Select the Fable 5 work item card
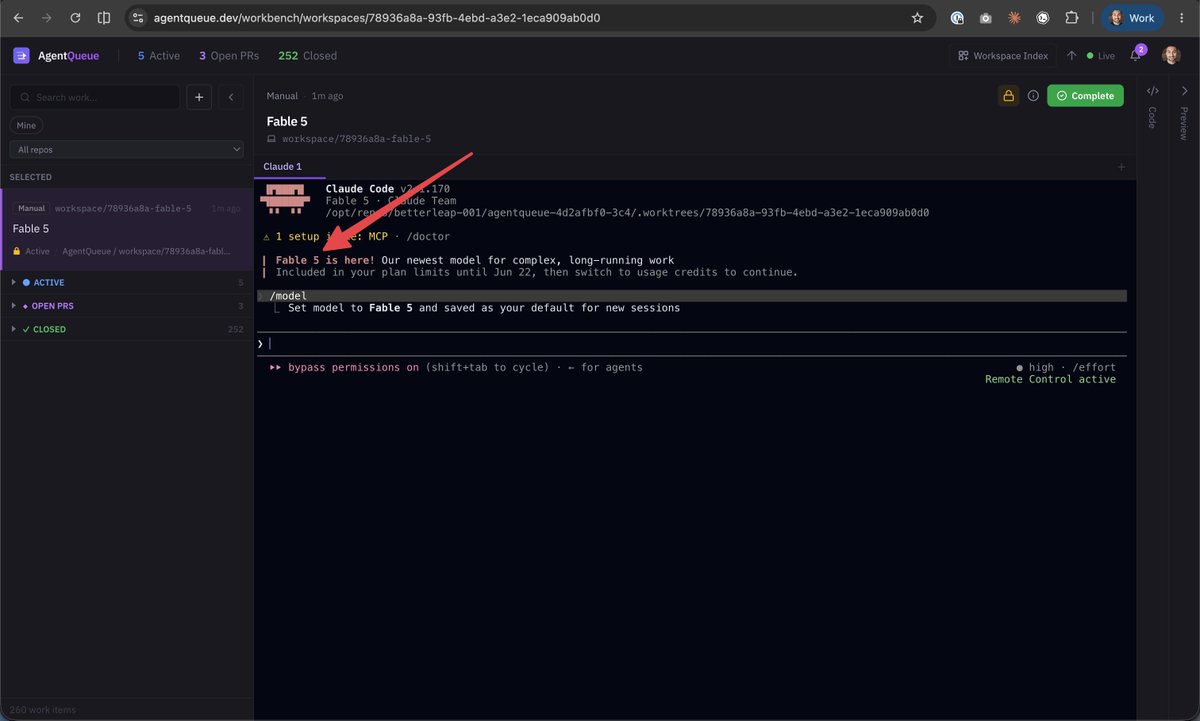 [x=127, y=229]
